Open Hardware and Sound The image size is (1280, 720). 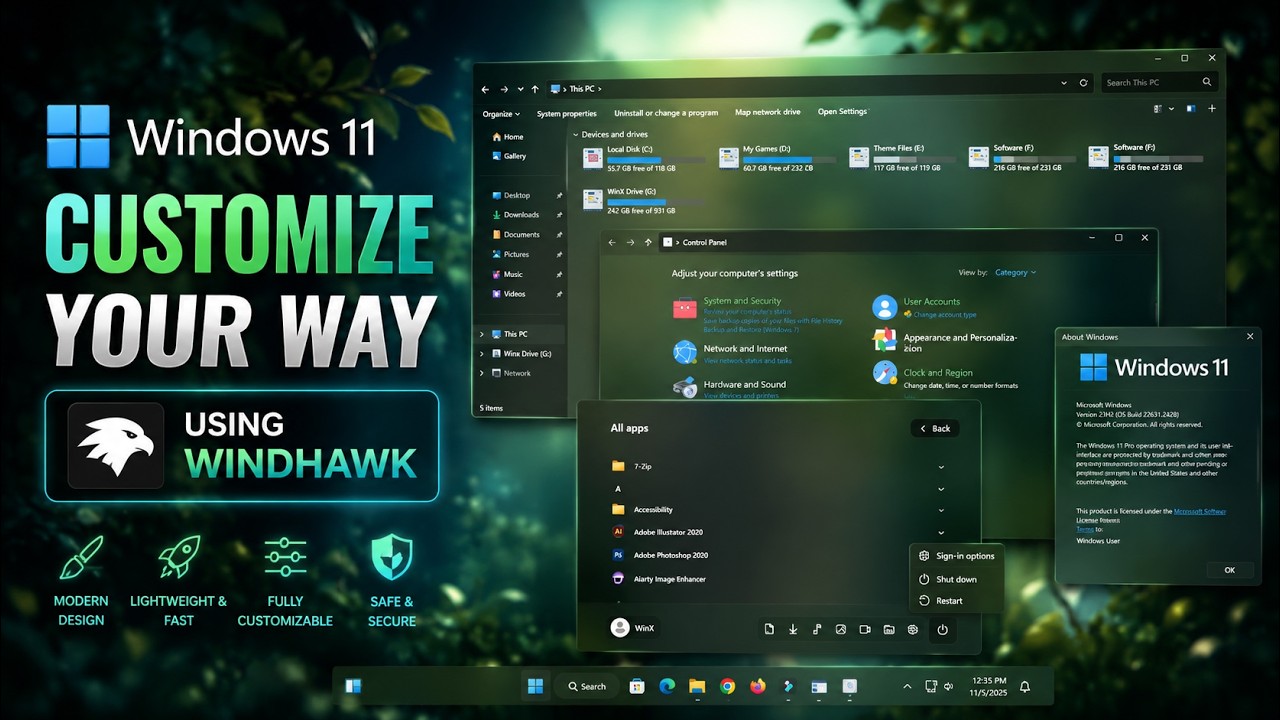click(x=744, y=384)
